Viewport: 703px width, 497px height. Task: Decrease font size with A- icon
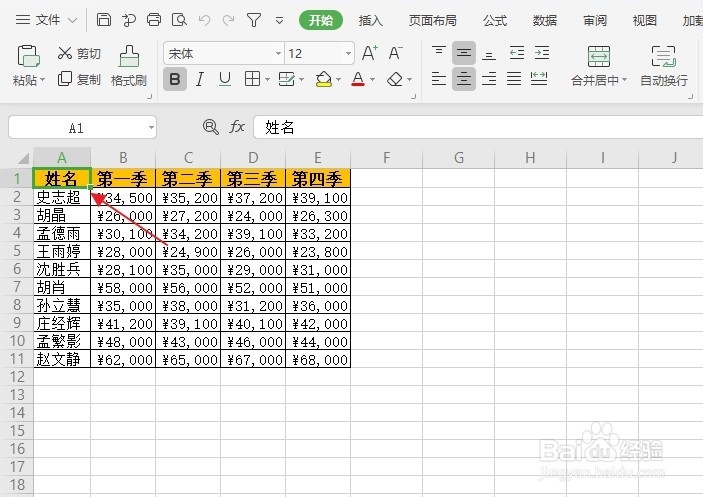point(395,53)
